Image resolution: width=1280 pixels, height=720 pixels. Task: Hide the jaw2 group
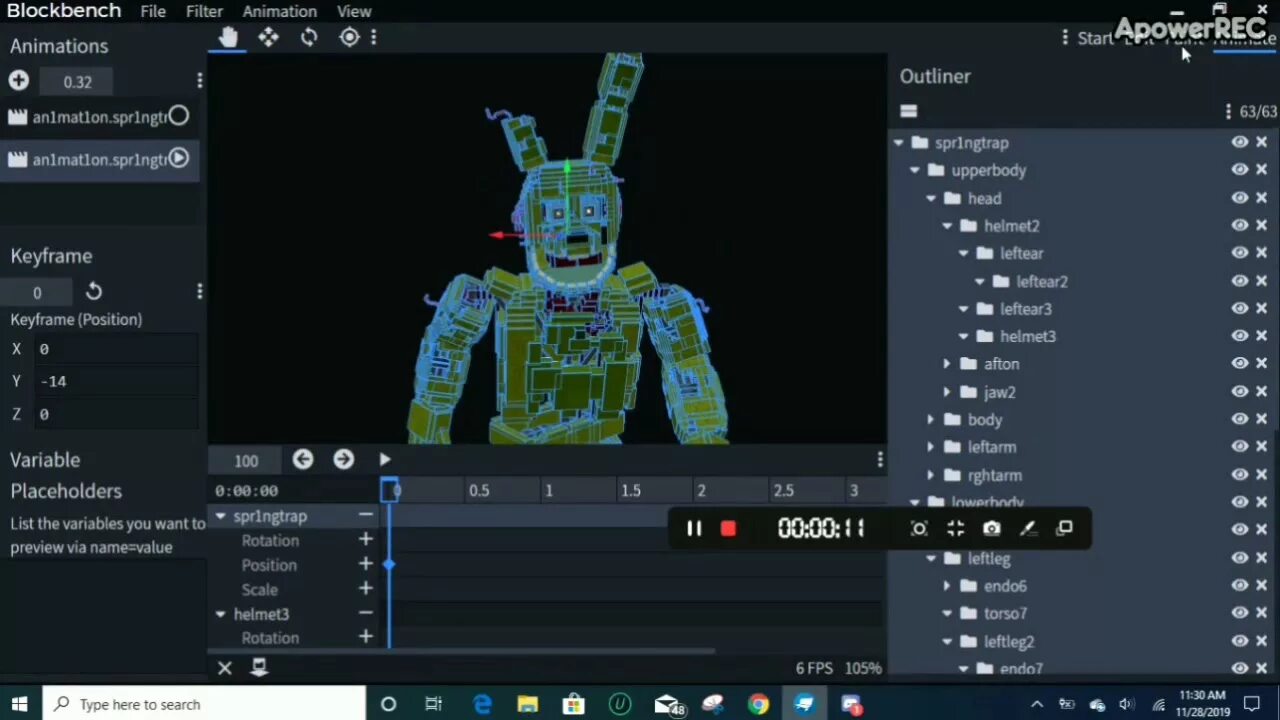click(x=1239, y=392)
